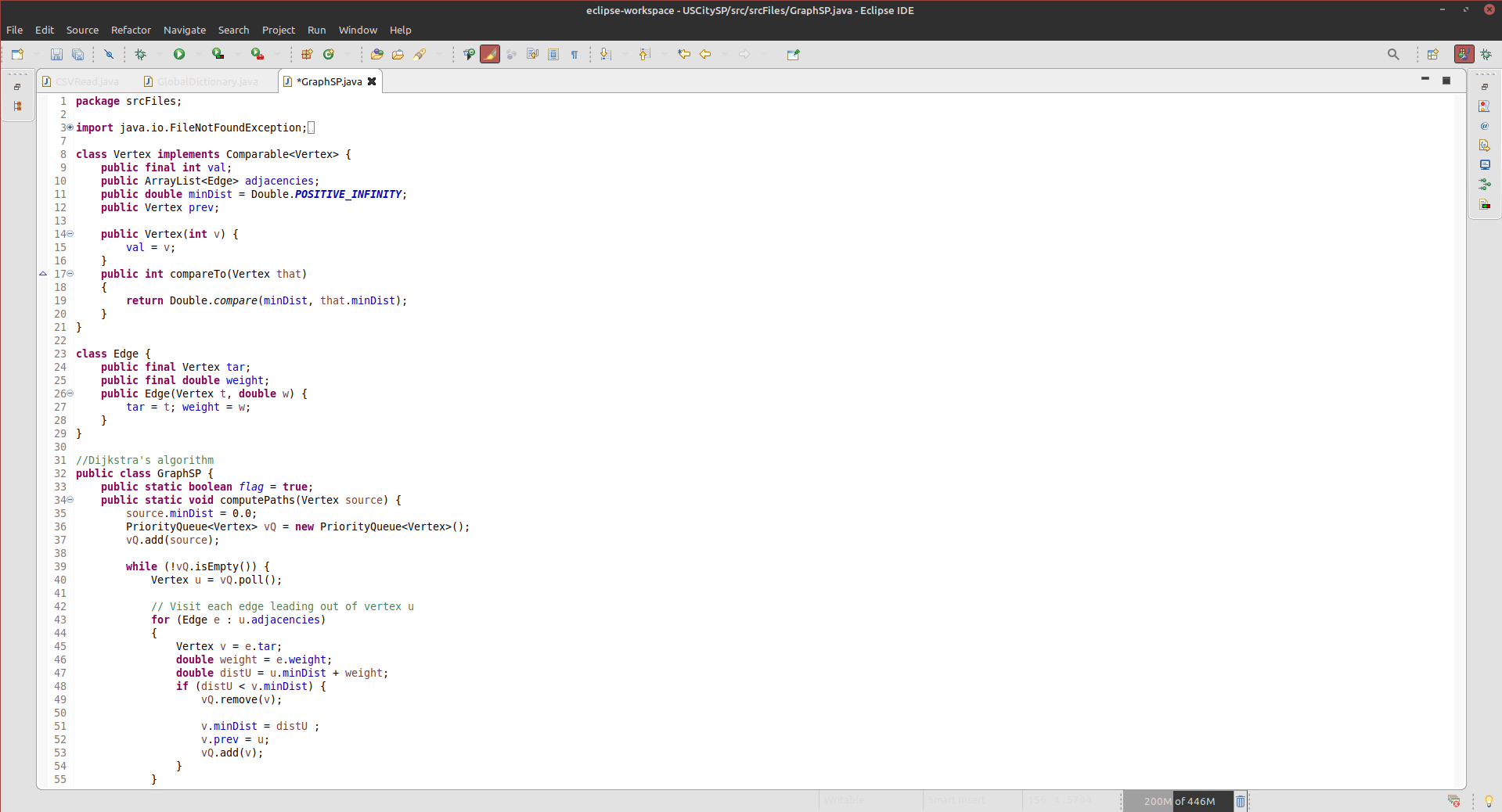Viewport: 1502px width, 812px height.
Task: Click the New file wizard icon
Action: [17, 54]
